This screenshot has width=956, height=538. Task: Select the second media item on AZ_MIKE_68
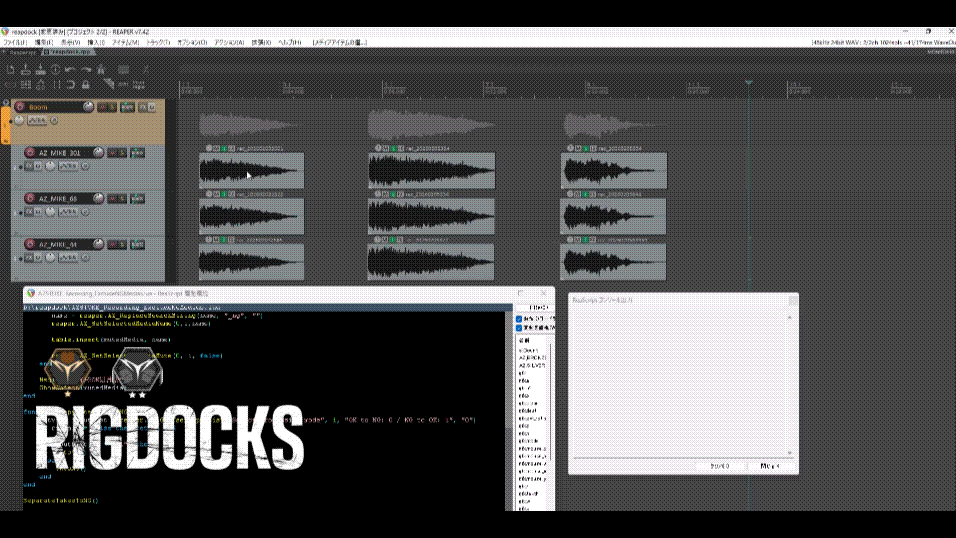[x=431, y=217]
